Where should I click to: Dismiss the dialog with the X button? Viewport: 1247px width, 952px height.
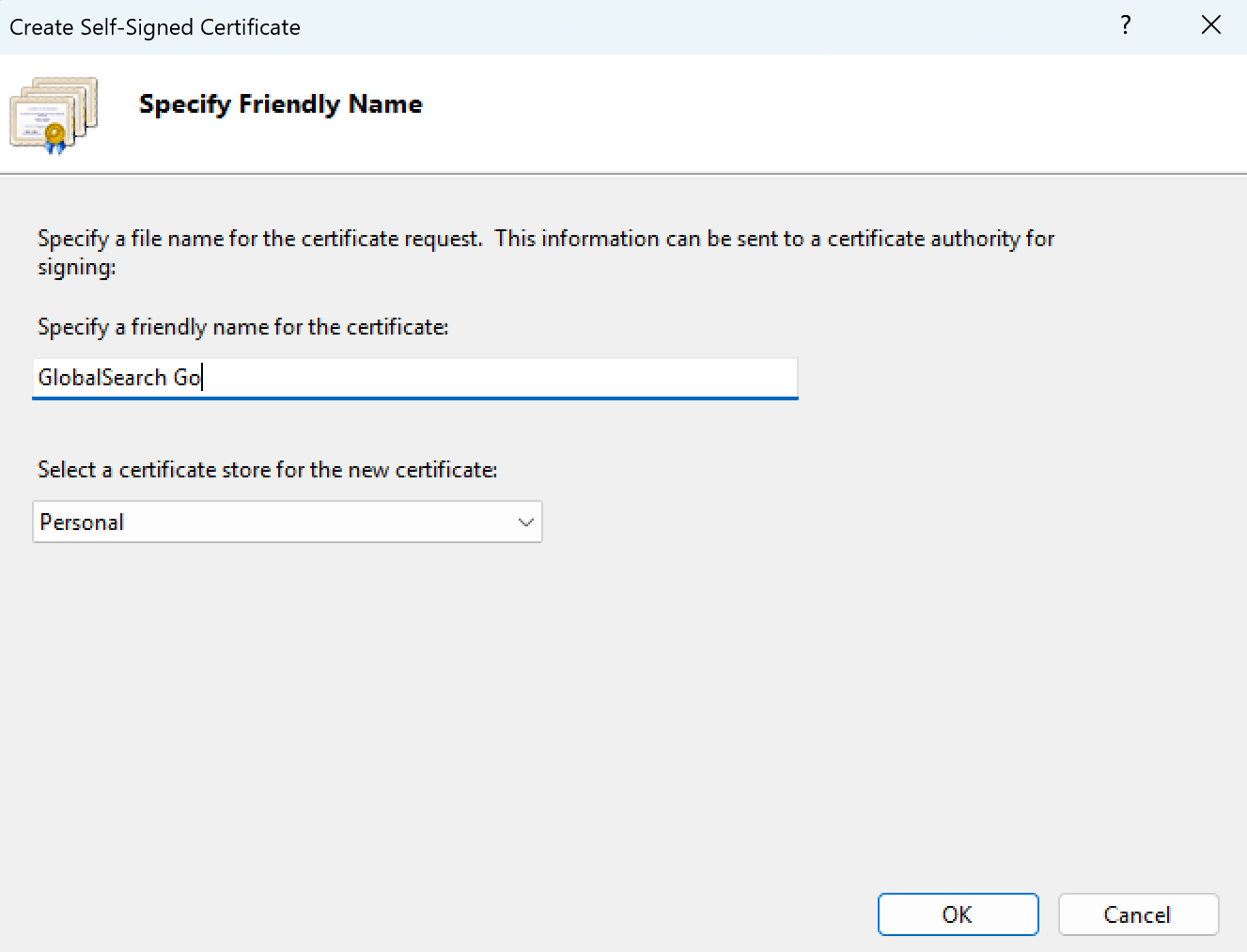[x=1210, y=25]
